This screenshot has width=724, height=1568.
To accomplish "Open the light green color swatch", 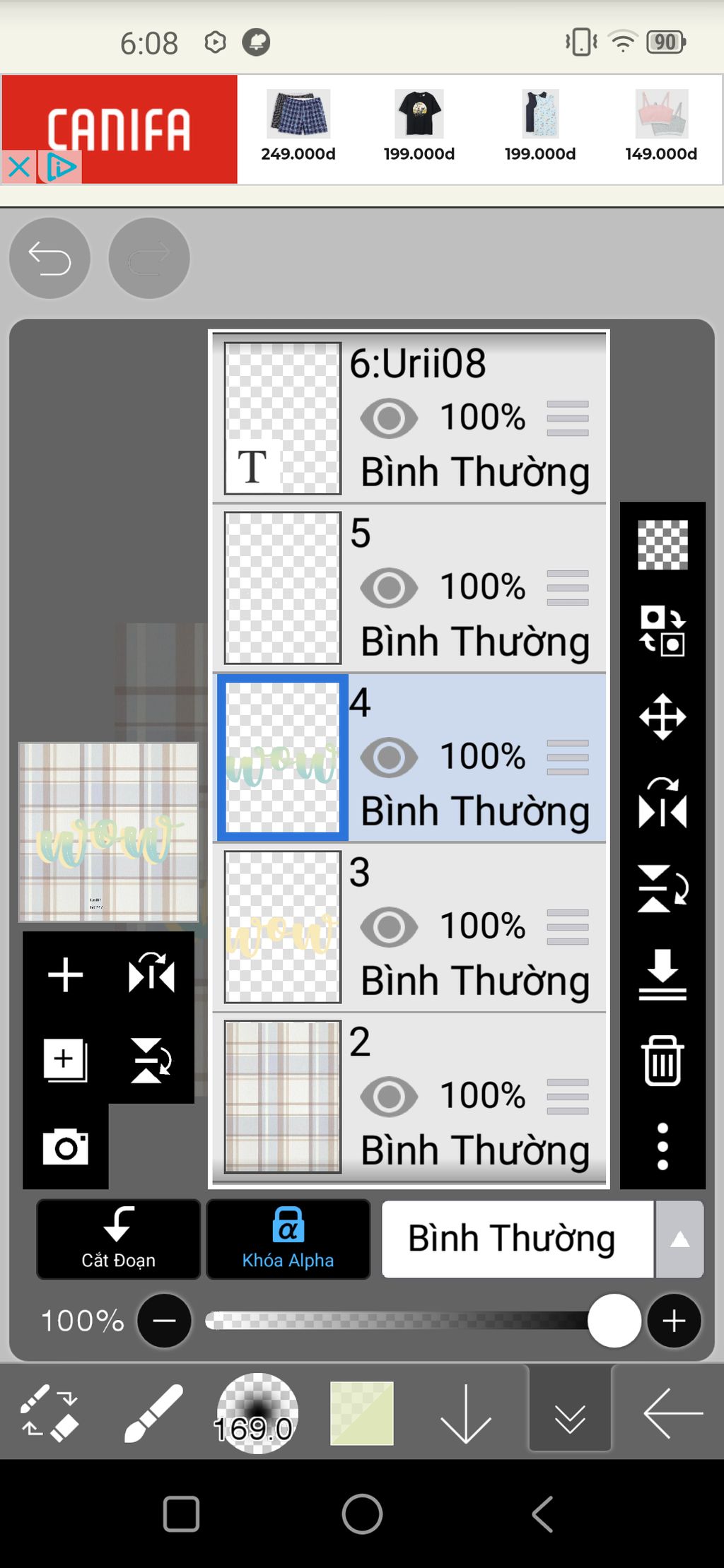I will click(x=361, y=1413).
